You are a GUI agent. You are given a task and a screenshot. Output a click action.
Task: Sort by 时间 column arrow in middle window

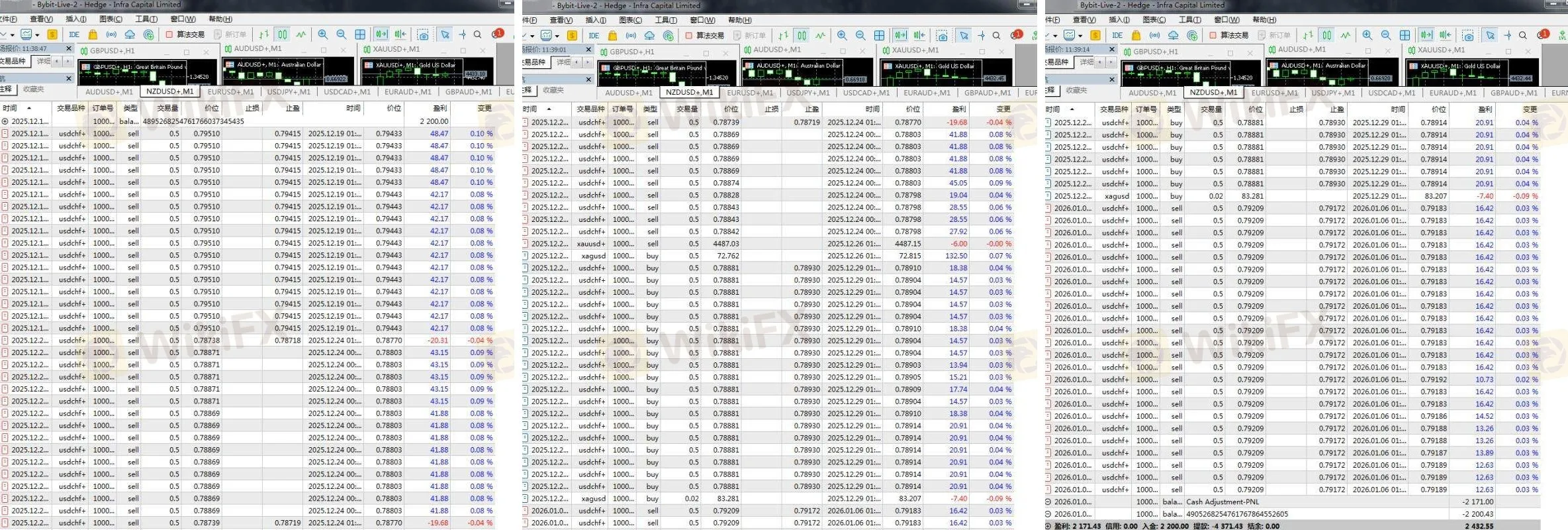pyautogui.click(x=549, y=109)
